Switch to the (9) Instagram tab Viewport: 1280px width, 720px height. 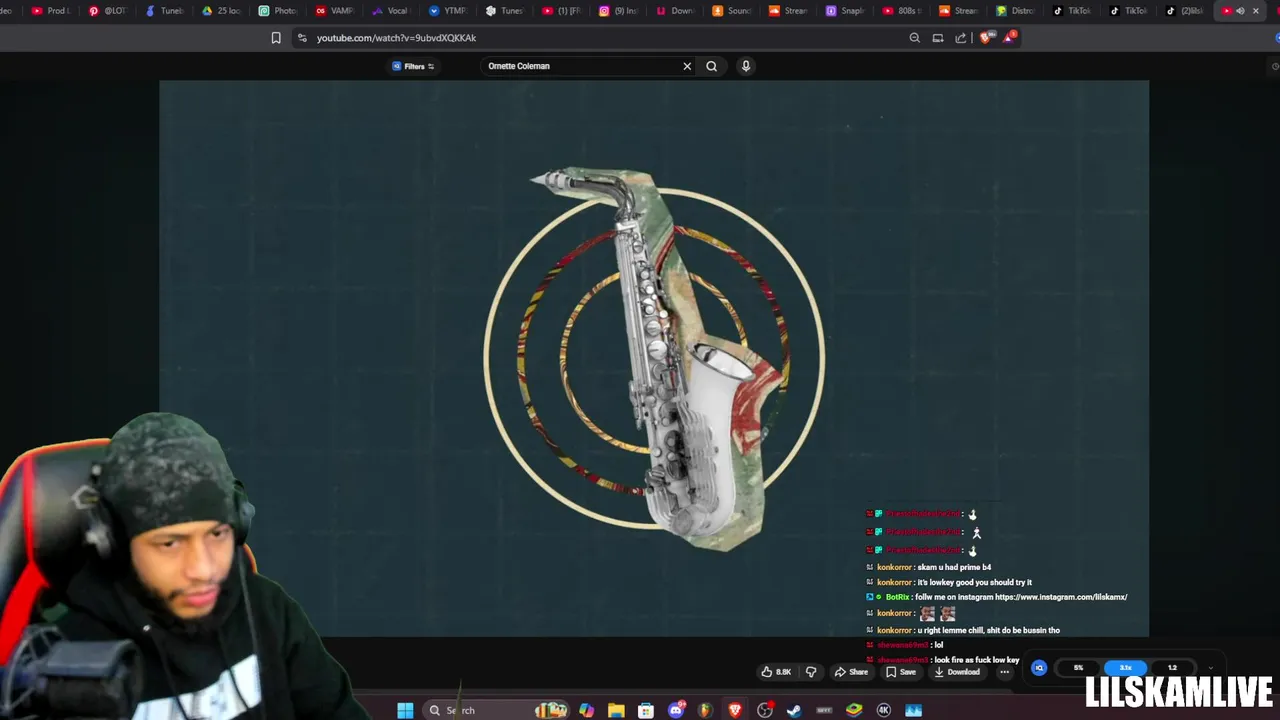click(618, 11)
